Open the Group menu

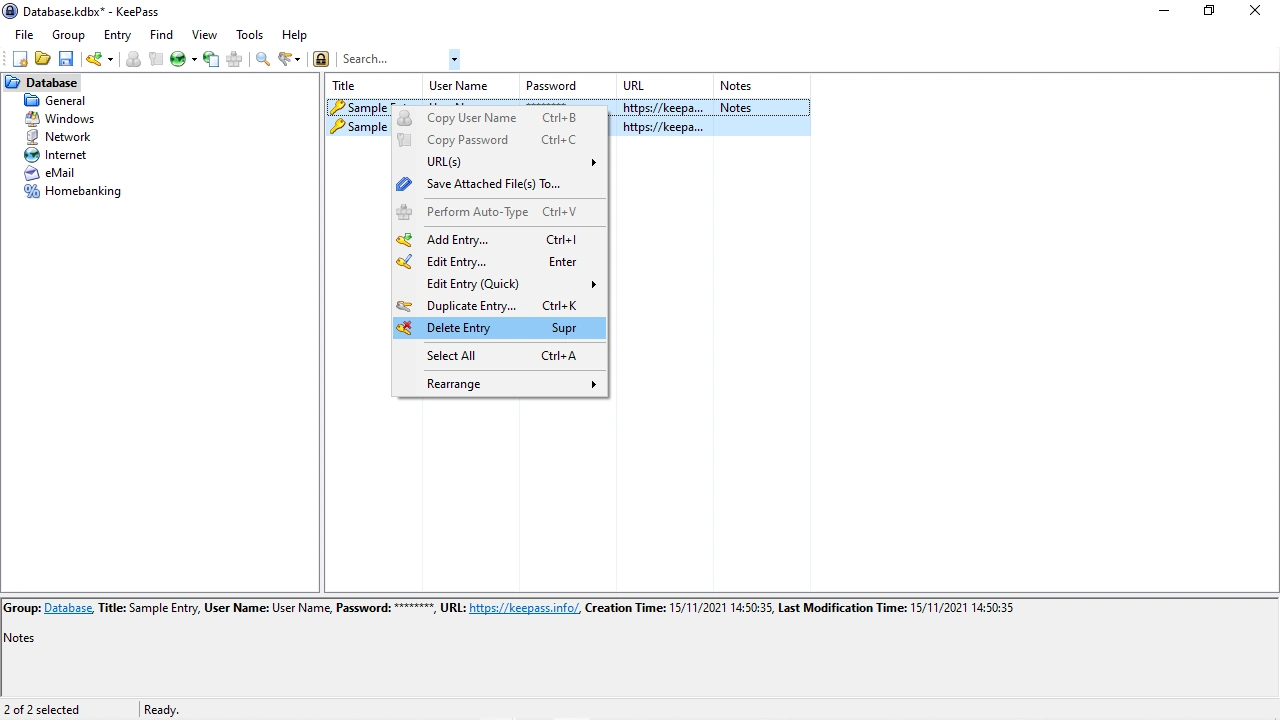[x=69, y=34]
